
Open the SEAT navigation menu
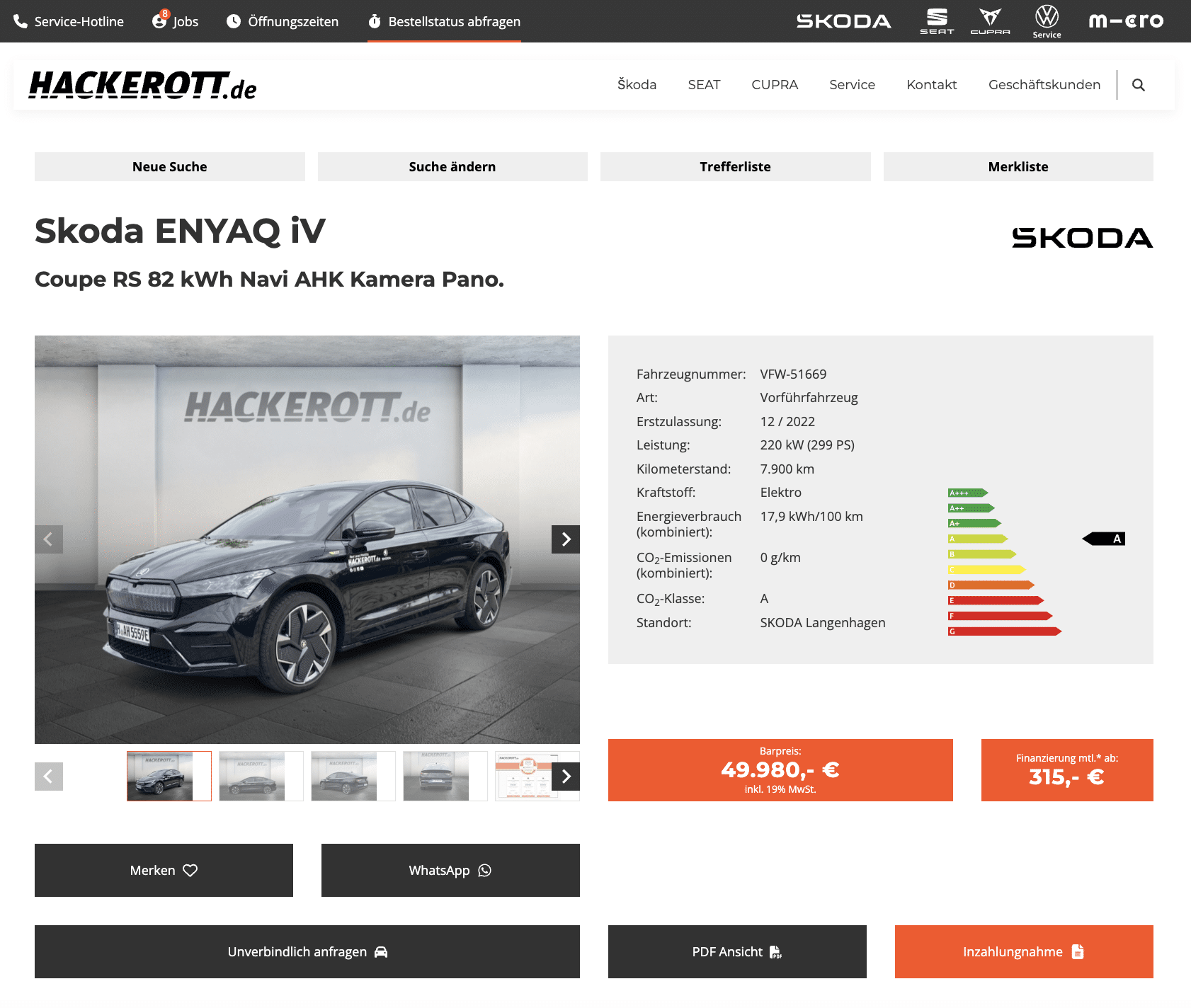[704, 85]
